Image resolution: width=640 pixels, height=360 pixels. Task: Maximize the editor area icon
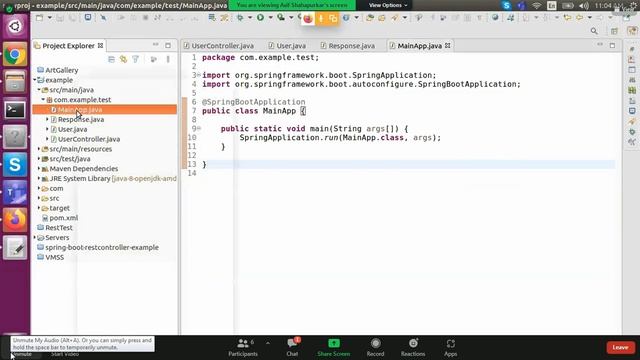point(612,45)
